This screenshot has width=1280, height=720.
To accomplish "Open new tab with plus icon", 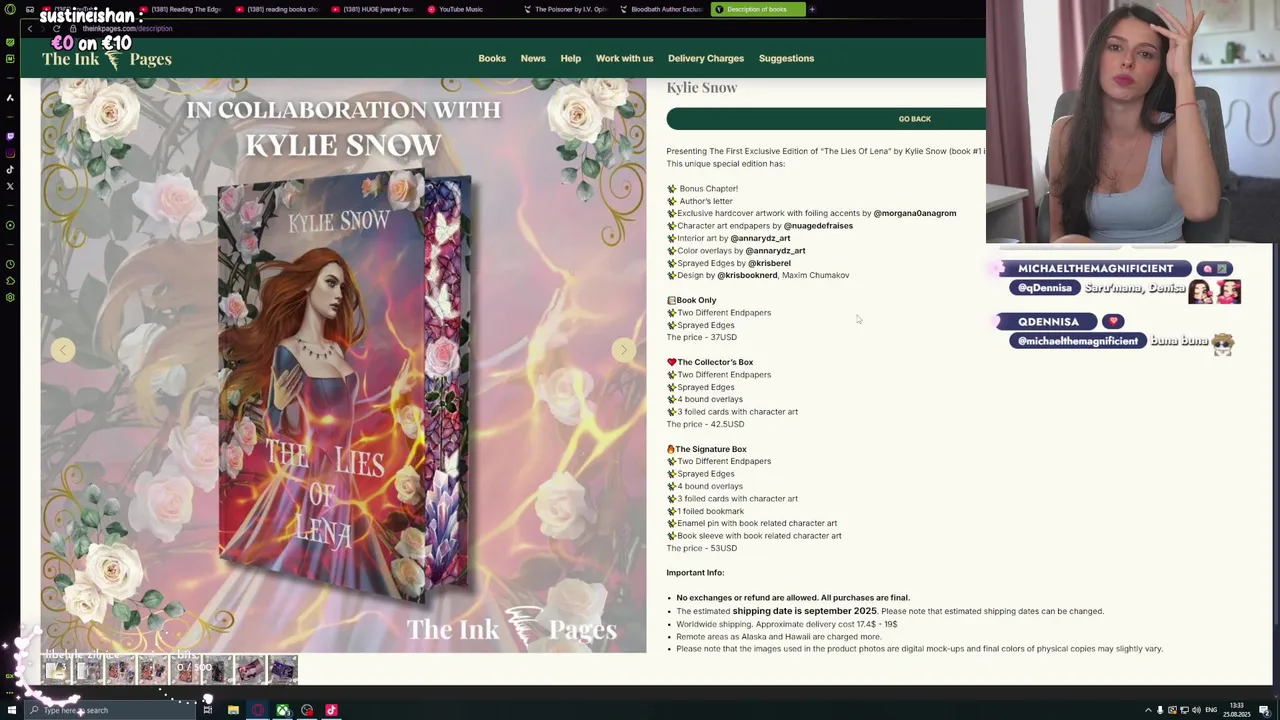I will [812, 9].
